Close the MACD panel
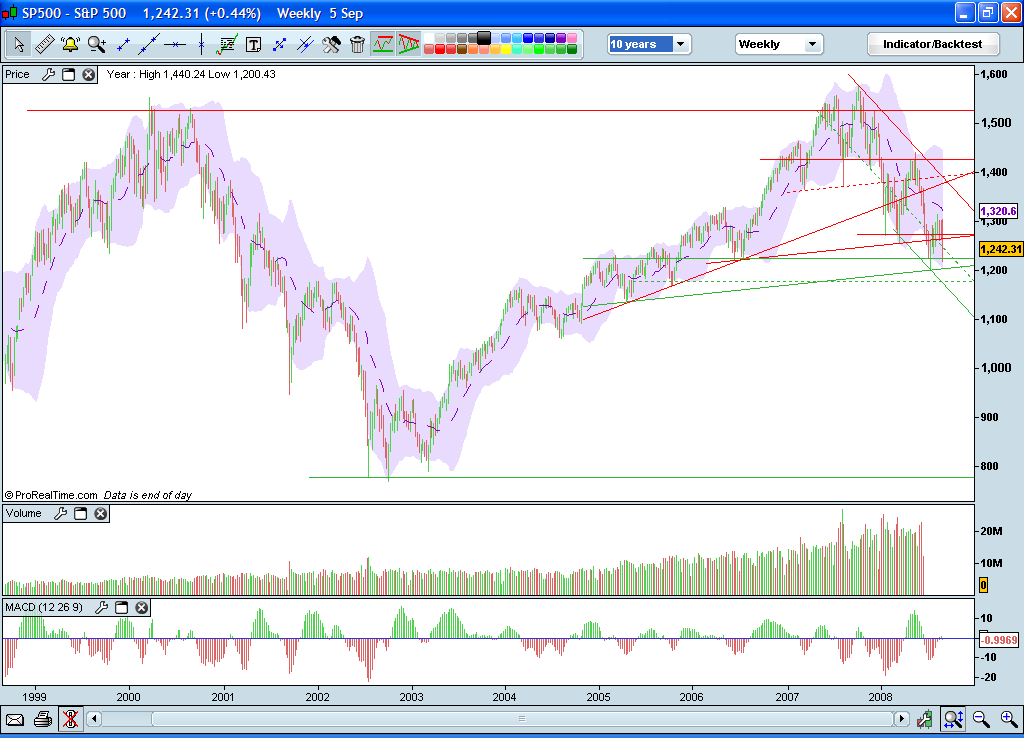Viewport: 1024px width, 738px height. click(x=142, y=607)
